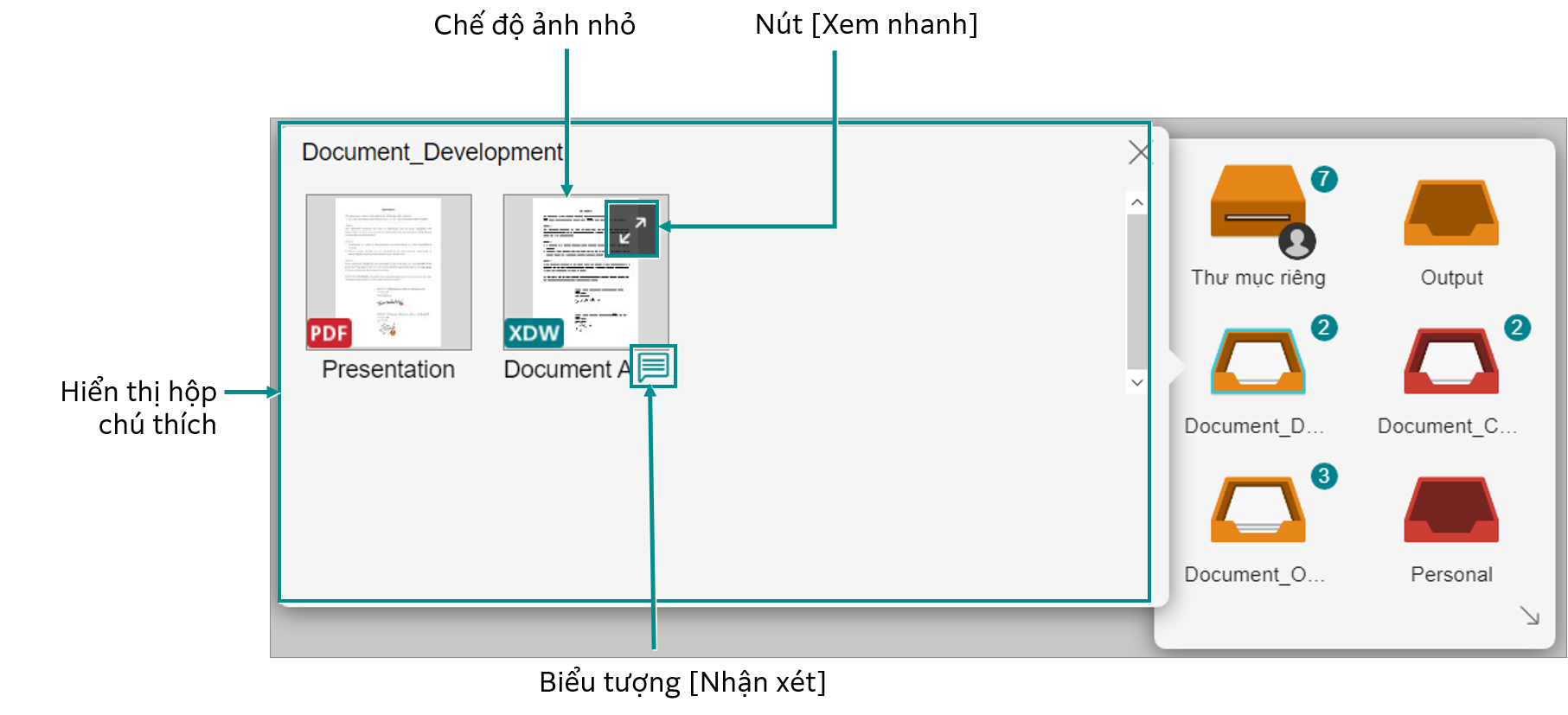This screenshot has height=715, width=1568.
Task: Select the Presentation PDF thumbnail
Action: 388,271
